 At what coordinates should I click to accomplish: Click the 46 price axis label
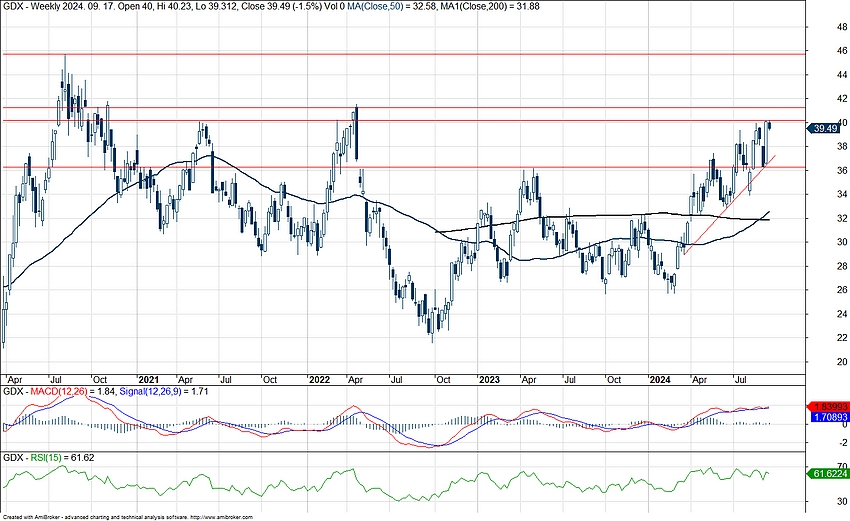pos(842,50)
